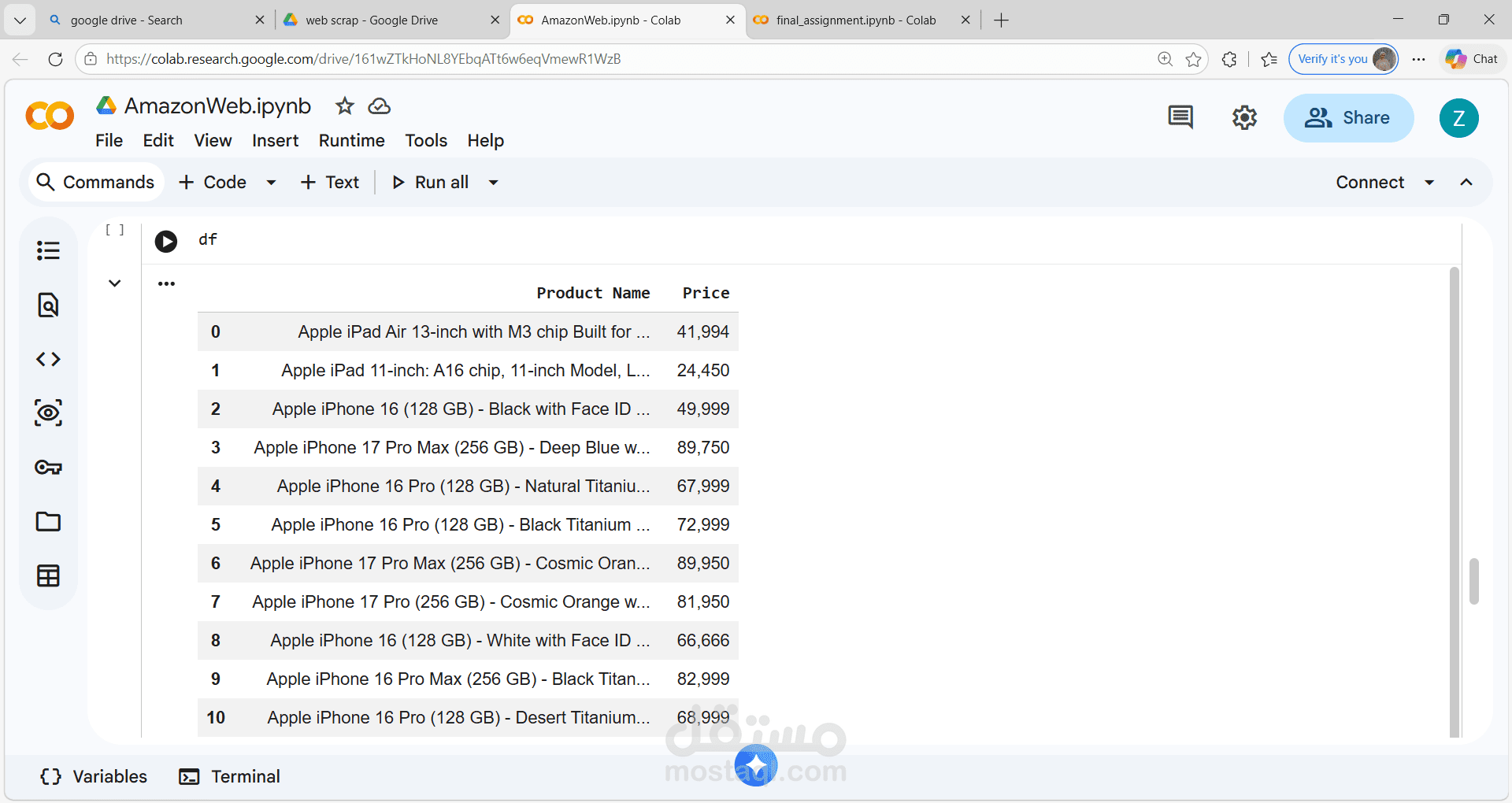
Task: Open the browser zoom control
Action: [x=1165, y=59]
